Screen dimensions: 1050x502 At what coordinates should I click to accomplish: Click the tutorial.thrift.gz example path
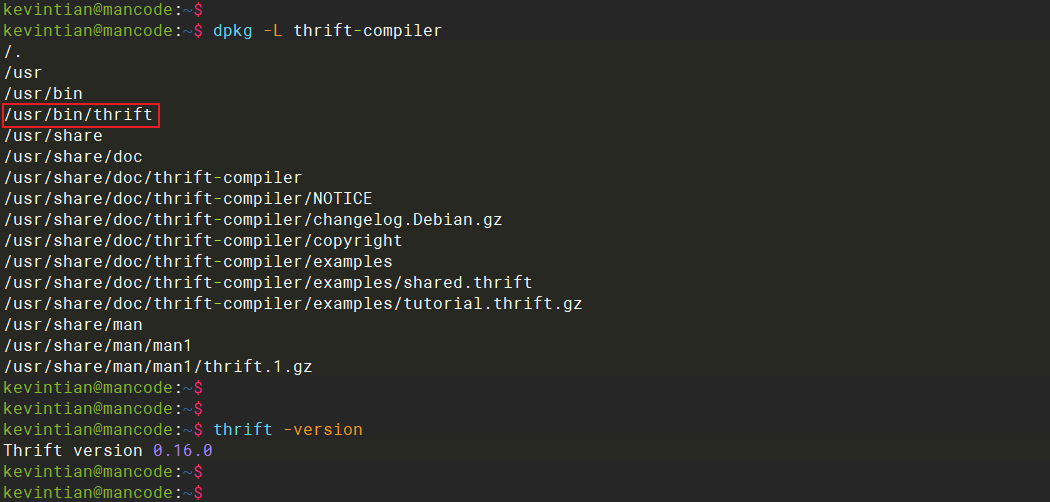pos(293,303)
